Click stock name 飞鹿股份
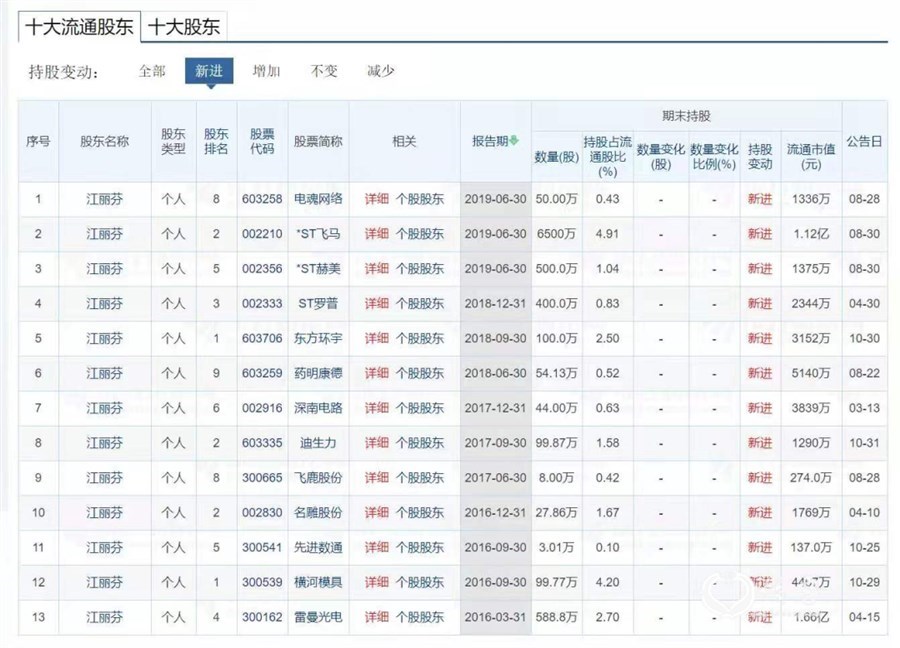Viewport: 900px width, 648px height. pos(318,478)
